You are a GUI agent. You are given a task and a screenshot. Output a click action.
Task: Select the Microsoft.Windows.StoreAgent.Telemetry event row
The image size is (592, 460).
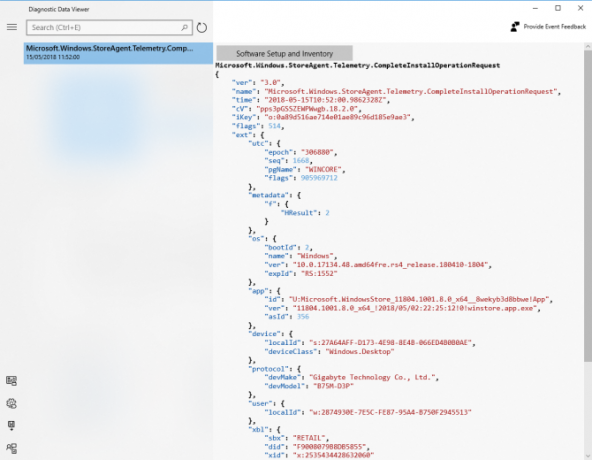click(x=118, y=53)
